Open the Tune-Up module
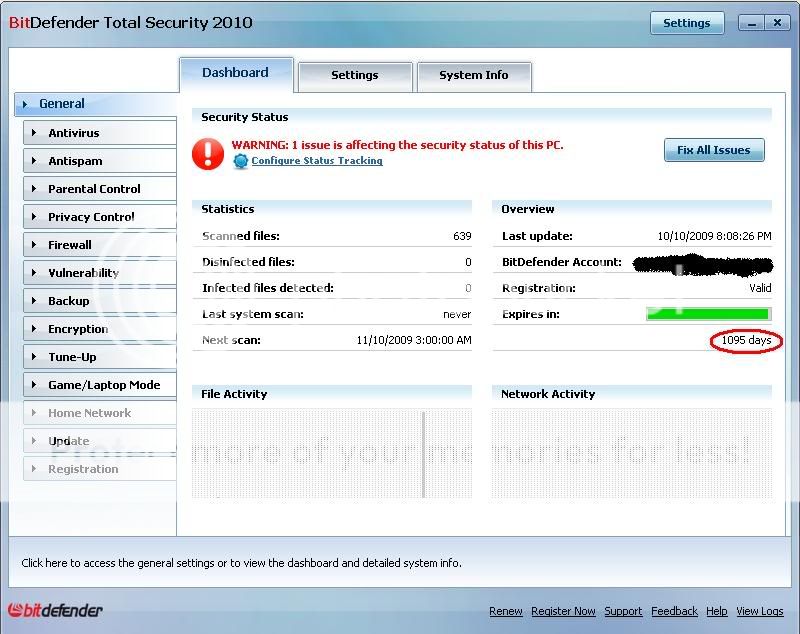This screenshot has height=634, width=800. click(100, 357)
